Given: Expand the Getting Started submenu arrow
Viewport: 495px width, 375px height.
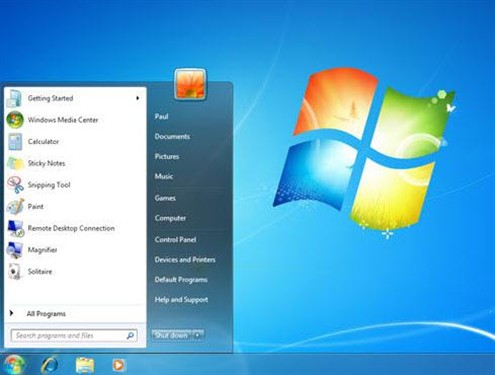Looking at the screenshot, I should [x=137, y=98].
